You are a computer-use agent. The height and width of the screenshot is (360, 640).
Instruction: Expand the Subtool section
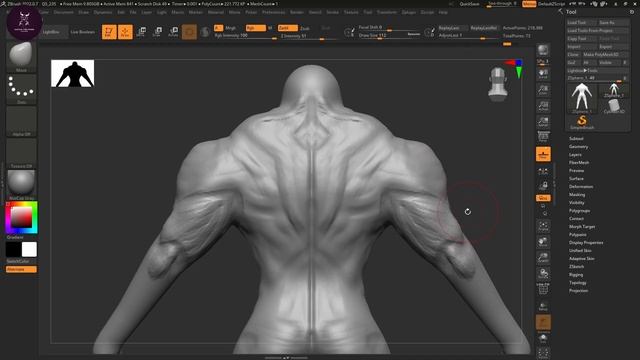click(576, 139)
